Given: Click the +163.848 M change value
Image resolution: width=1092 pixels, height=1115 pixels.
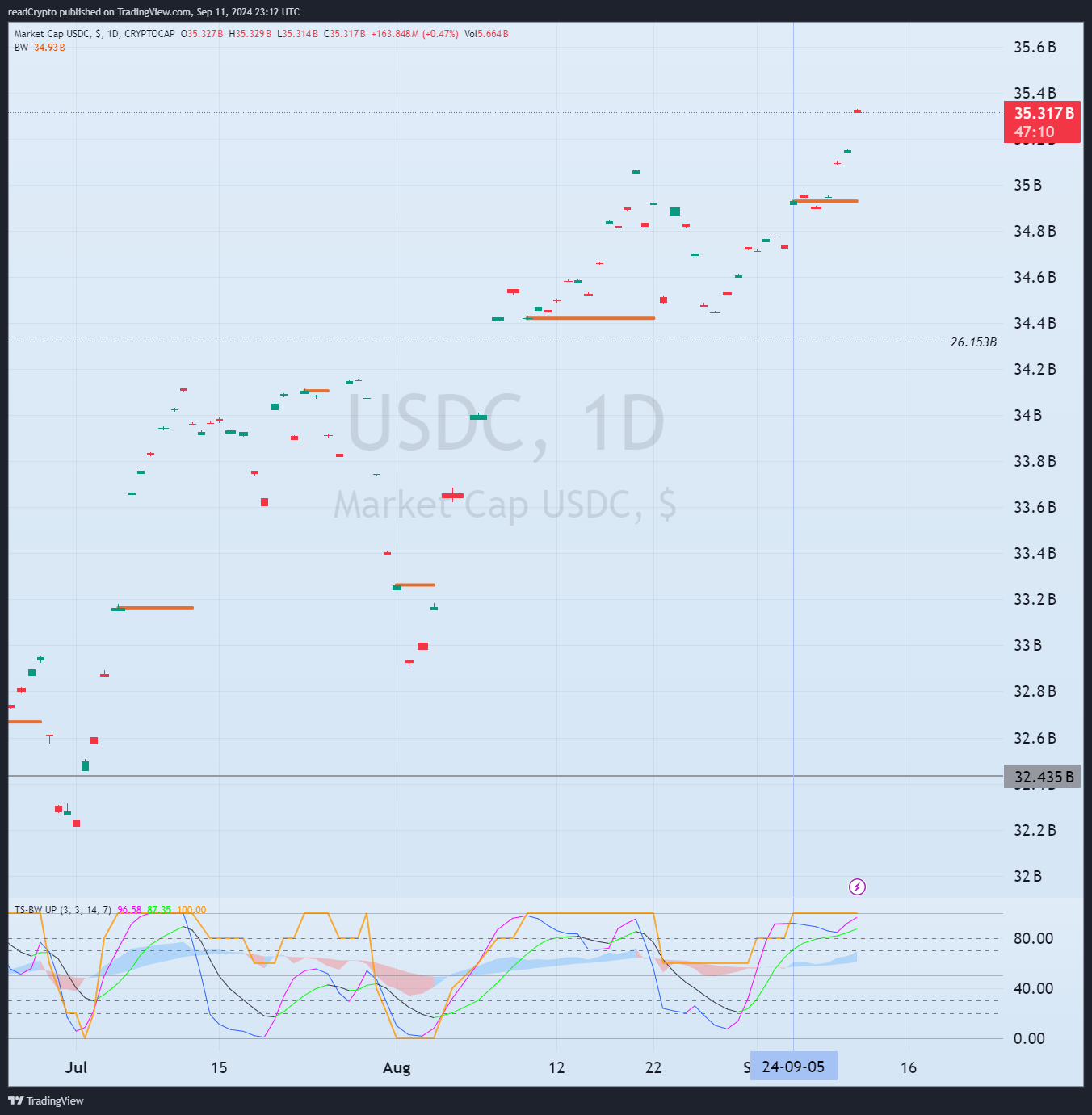Looking at the screenshot, I should (x=395, y=34).
